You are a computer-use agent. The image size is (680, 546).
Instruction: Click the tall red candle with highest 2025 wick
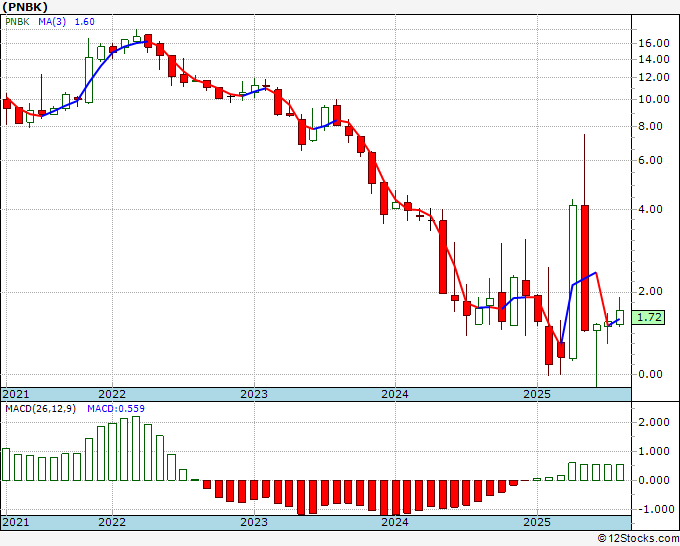pos(585,268)
